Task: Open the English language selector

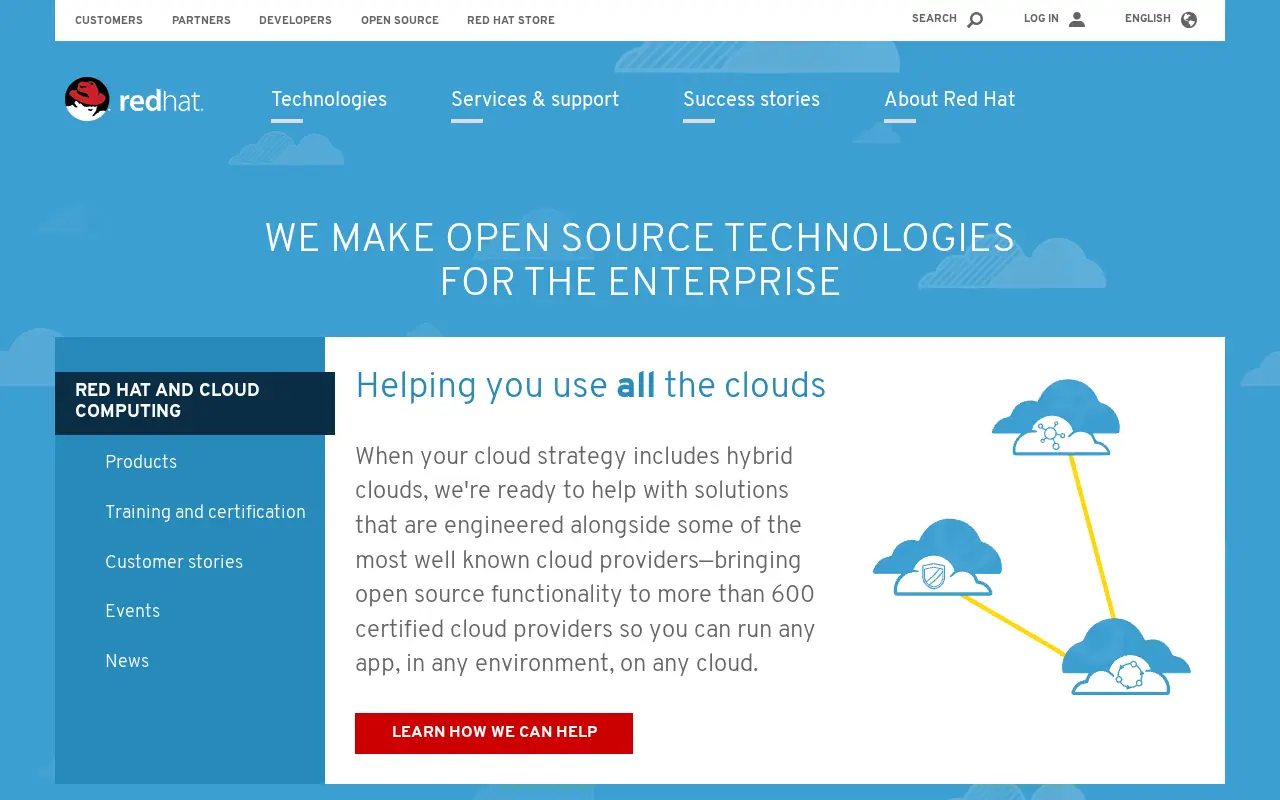Action: coord(1148,19)
